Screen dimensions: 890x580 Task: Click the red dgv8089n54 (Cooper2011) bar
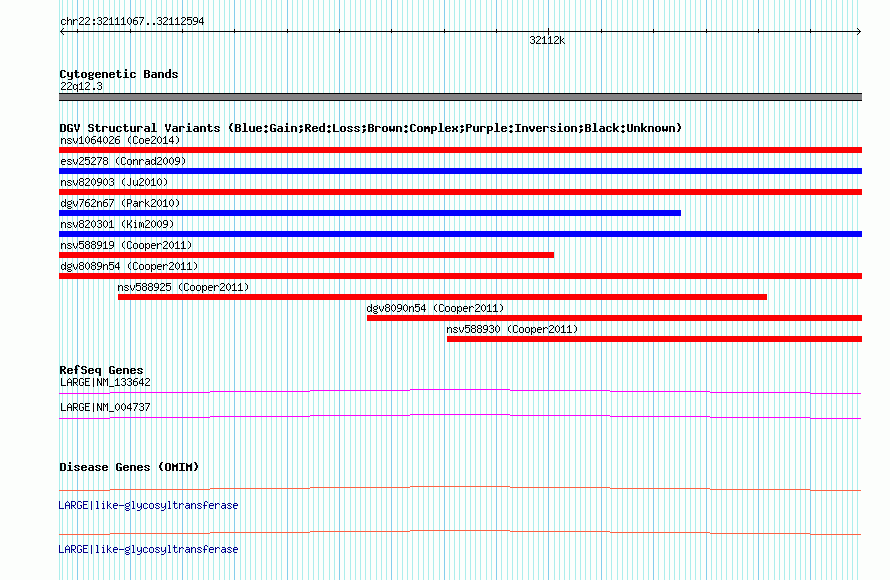tap(460, 276)
